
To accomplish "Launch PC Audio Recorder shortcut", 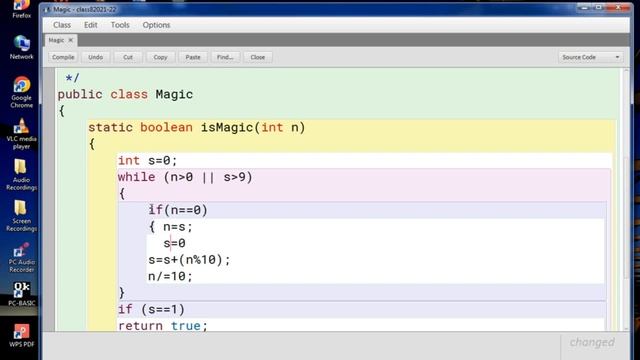I will click(x=21, y=258).
